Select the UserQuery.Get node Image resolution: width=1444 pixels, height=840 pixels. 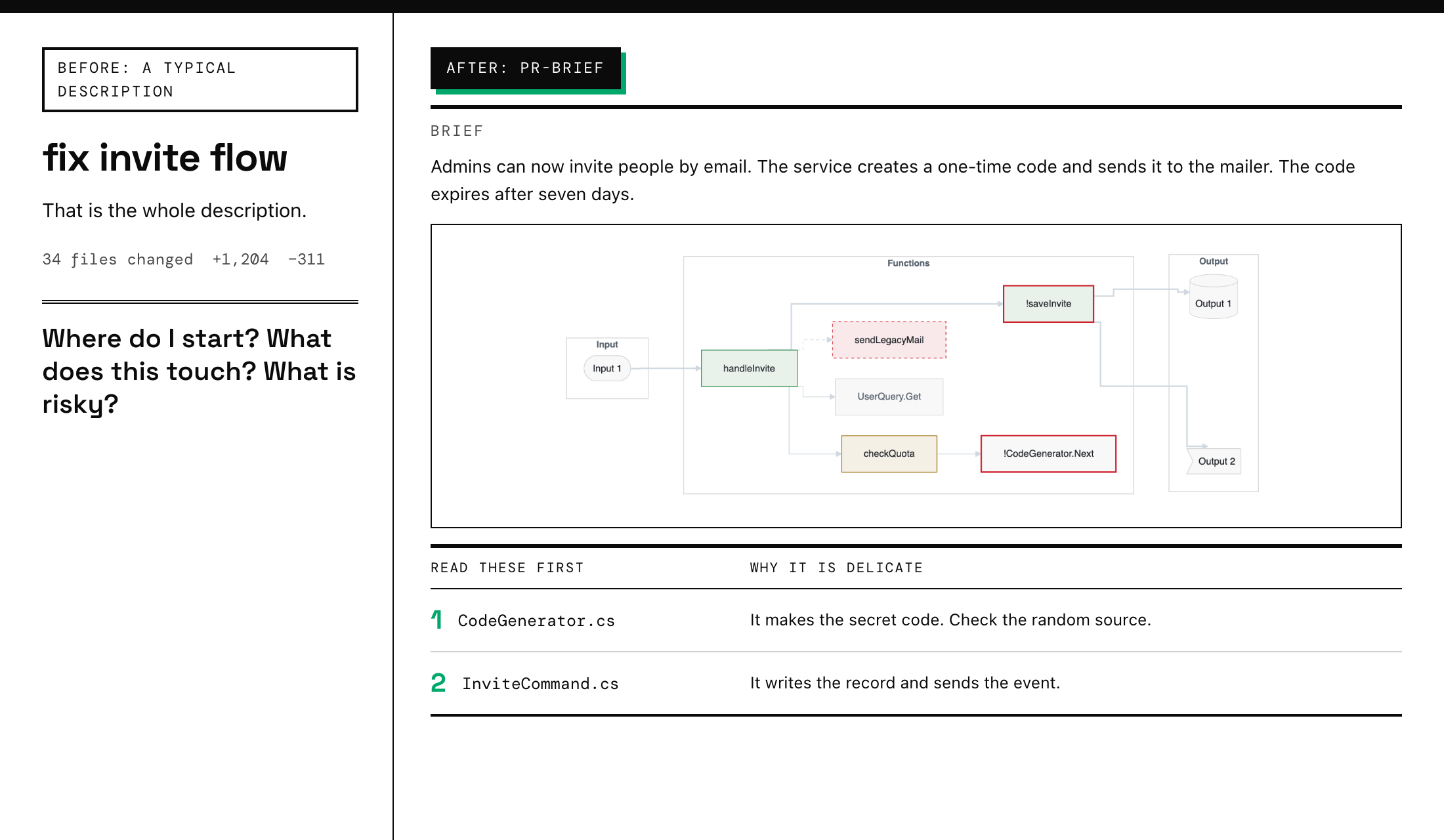(889, 396)
